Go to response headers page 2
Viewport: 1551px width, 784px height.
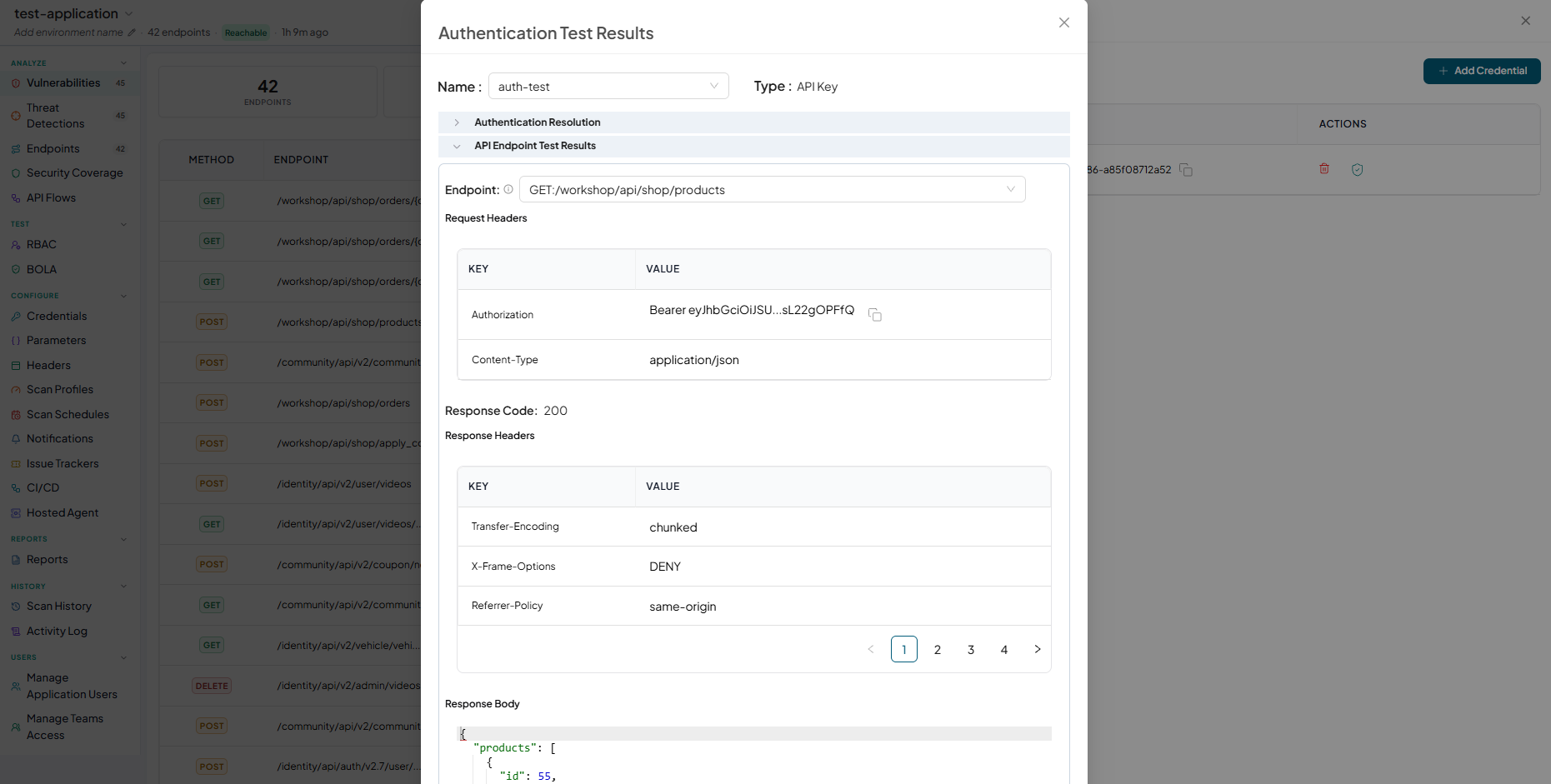[x=938, y=649]
